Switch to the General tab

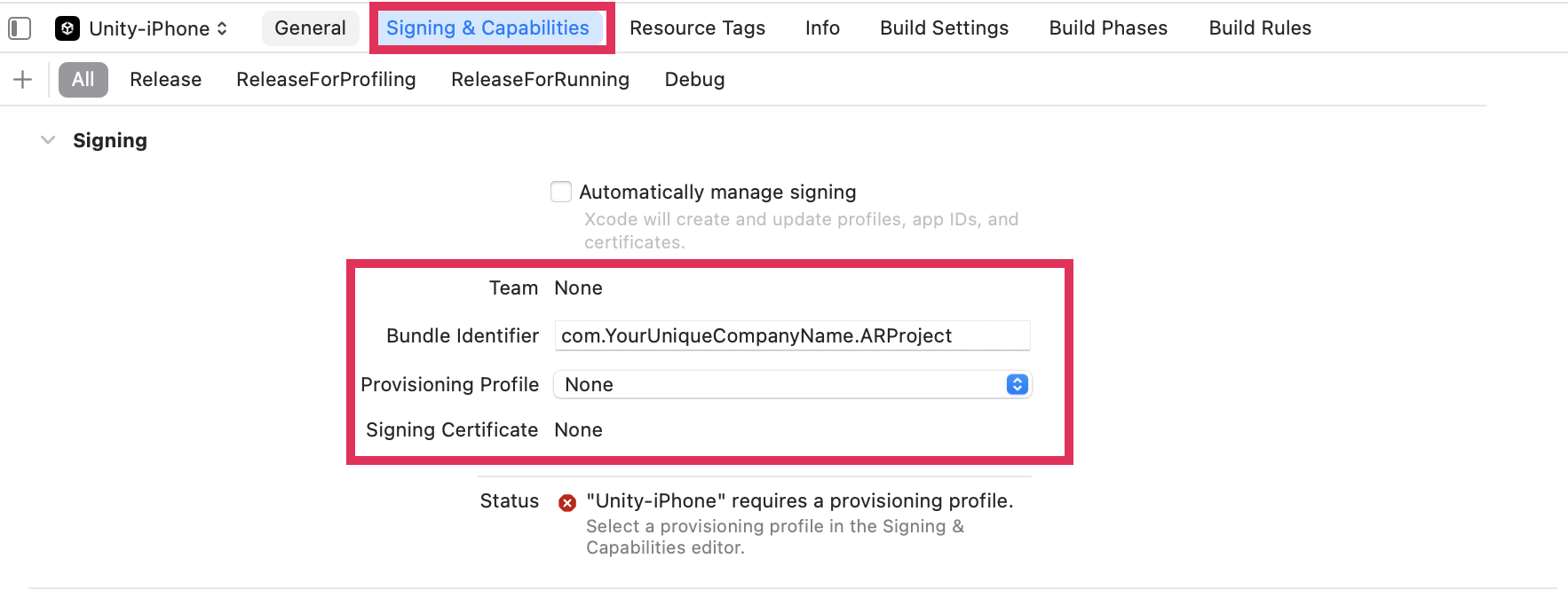click(x=310, y=28)
